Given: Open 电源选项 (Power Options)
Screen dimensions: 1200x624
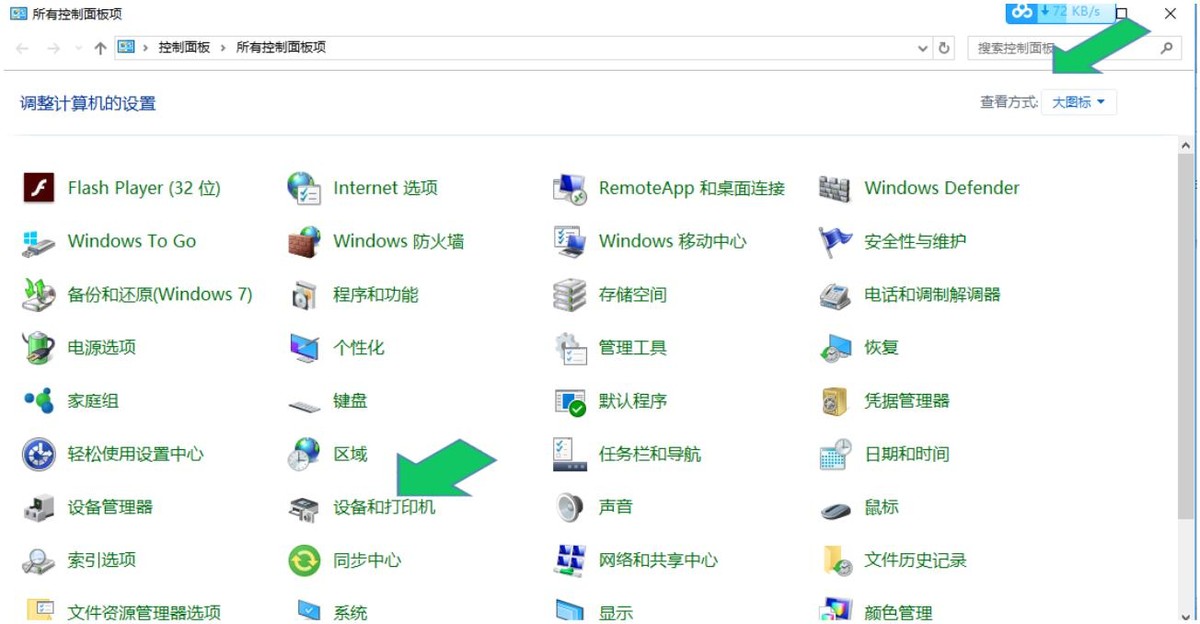Looking at the screenshot, I should (x=104, y=347).
